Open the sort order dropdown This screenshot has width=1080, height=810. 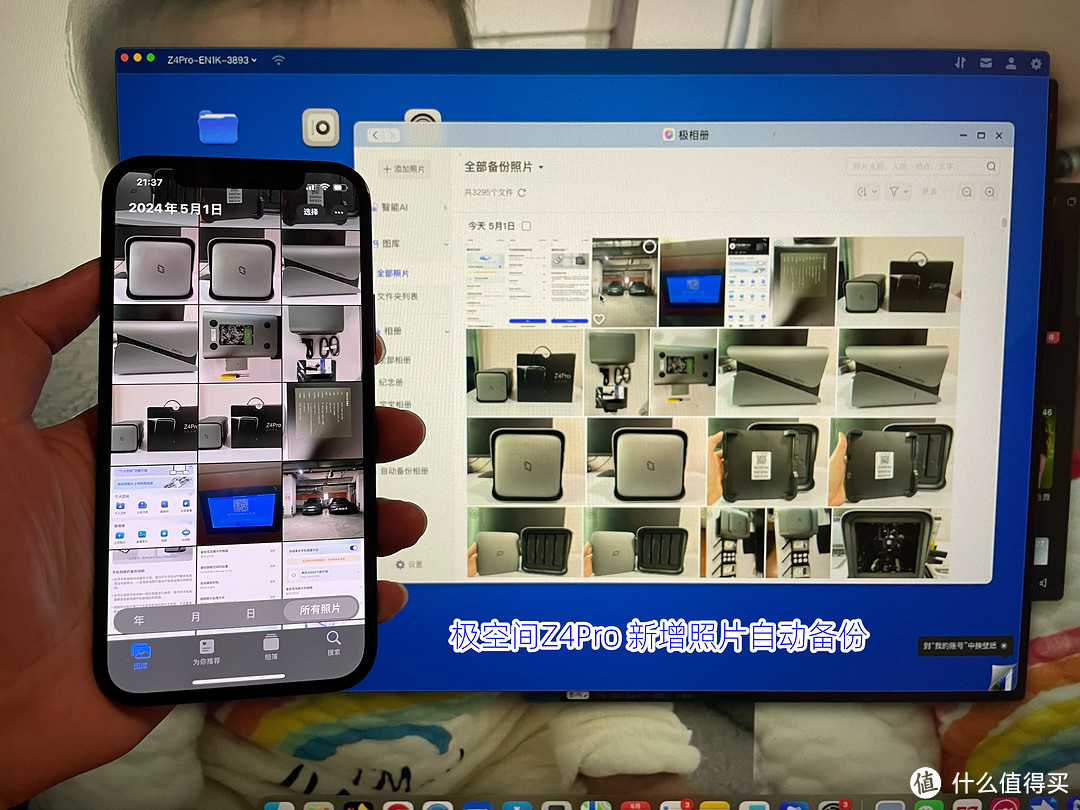(x=866, y=192)
